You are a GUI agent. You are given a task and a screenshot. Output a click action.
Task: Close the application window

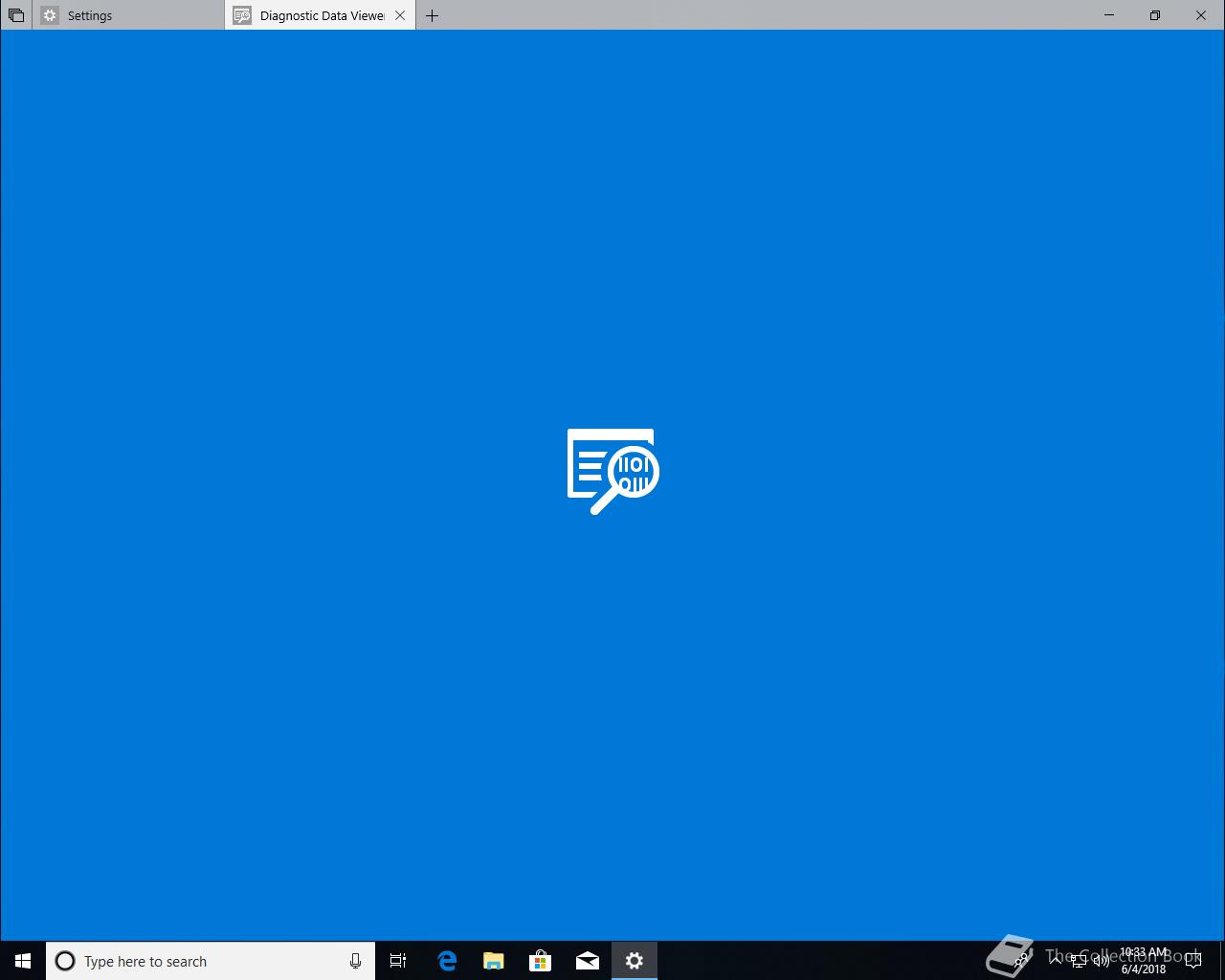pyautogui.click(x=1201, y=15)
